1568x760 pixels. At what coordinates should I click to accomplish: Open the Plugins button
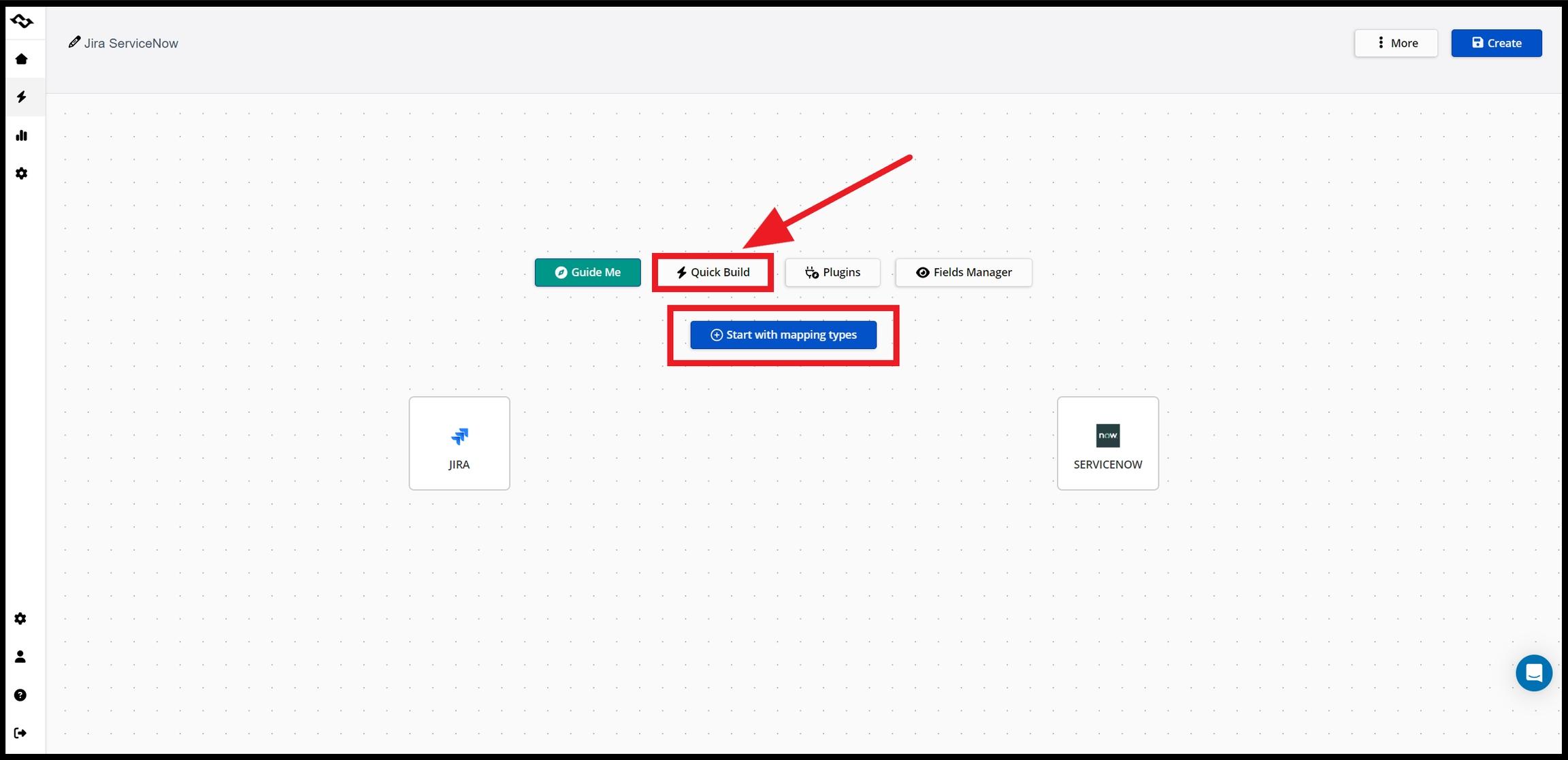pos(832,272)
